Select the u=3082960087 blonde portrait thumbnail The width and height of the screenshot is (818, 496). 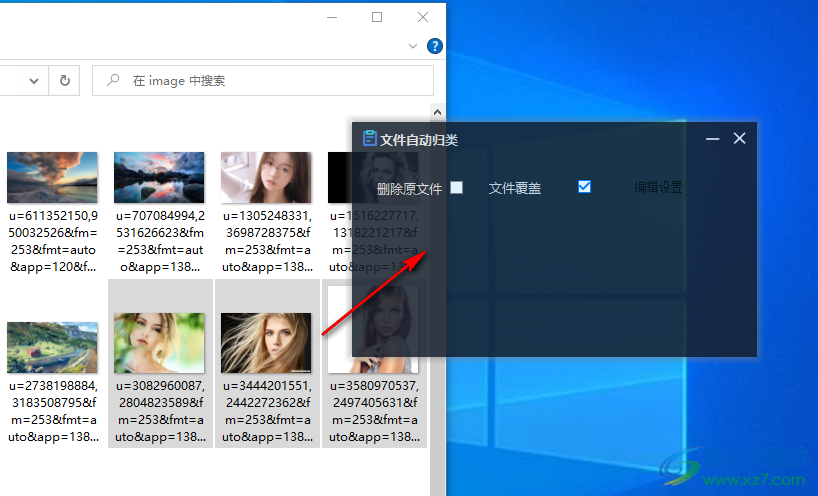click(x=159, y=343)
